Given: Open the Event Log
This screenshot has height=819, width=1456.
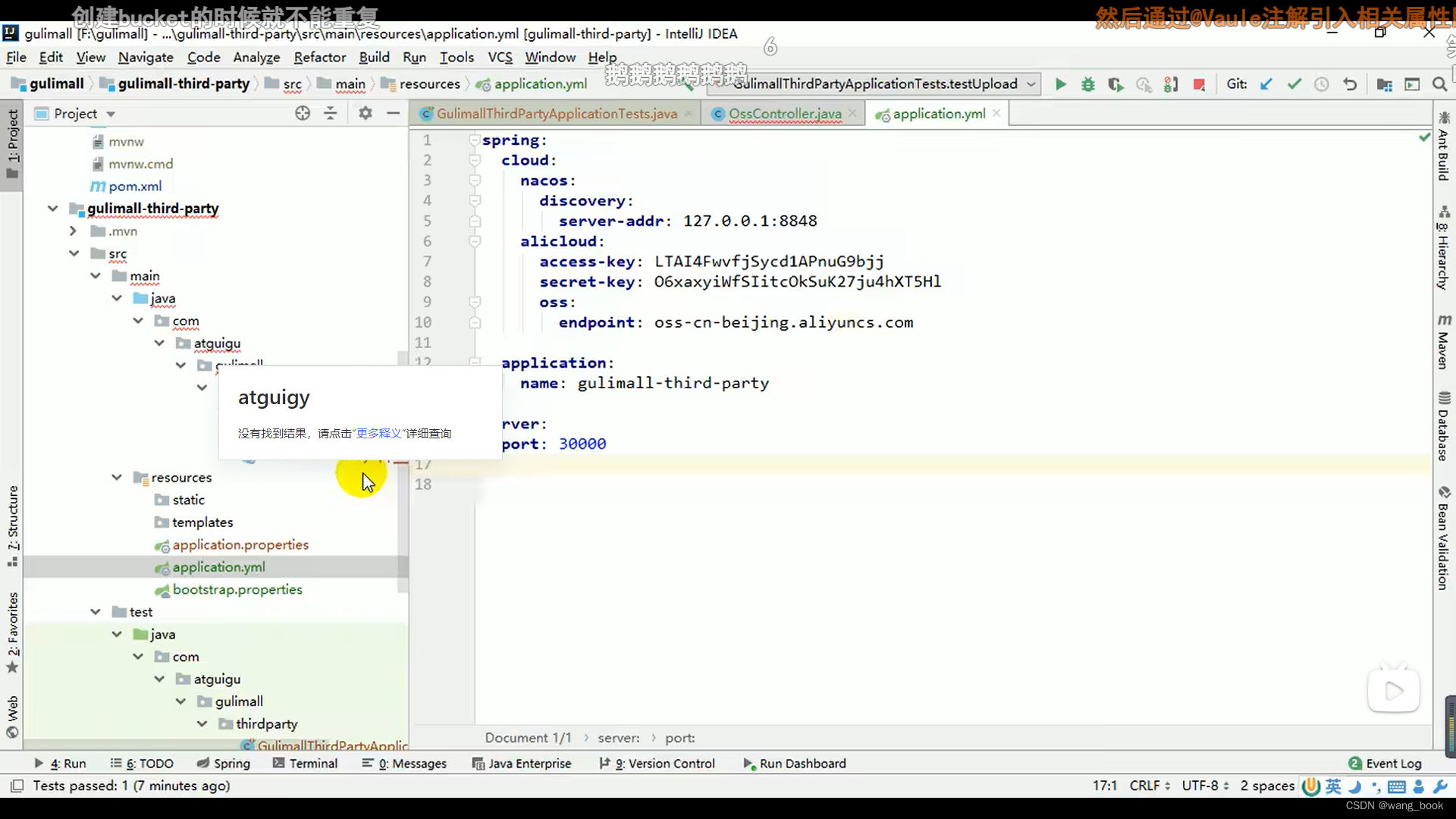Looking at the screenshot, I should pyautogui.click(x=1385, y=764).
